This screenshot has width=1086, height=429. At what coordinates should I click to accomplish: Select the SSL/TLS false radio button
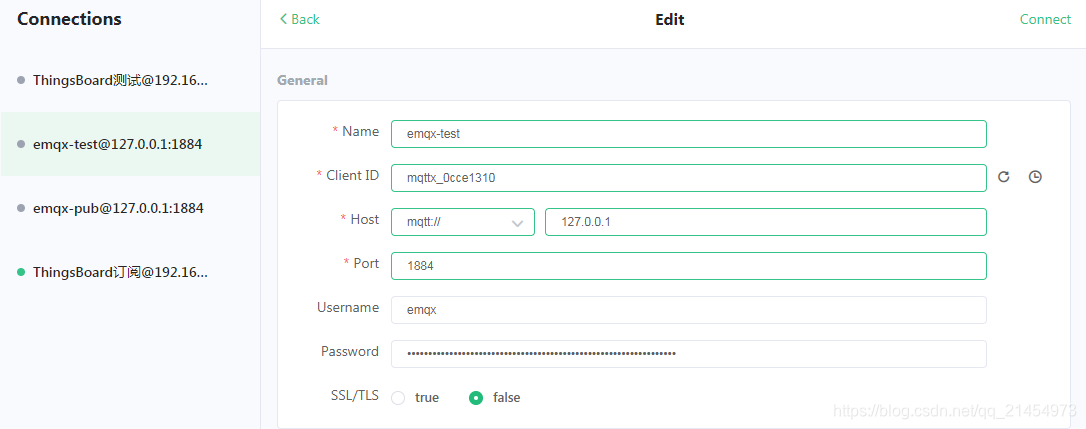[x=476, y=398]
